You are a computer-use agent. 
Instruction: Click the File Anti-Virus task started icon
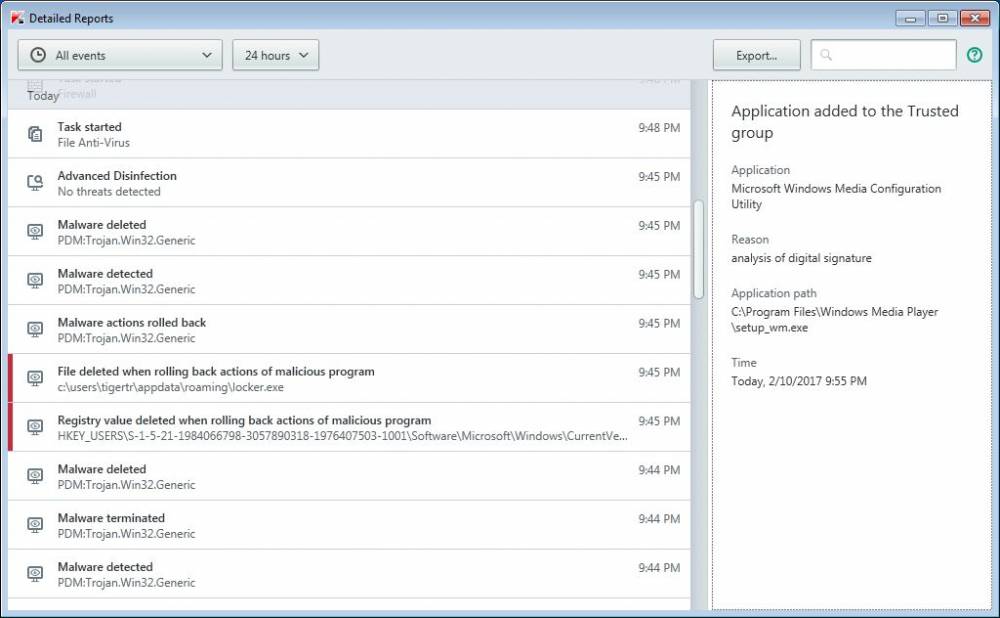[35, 134]
